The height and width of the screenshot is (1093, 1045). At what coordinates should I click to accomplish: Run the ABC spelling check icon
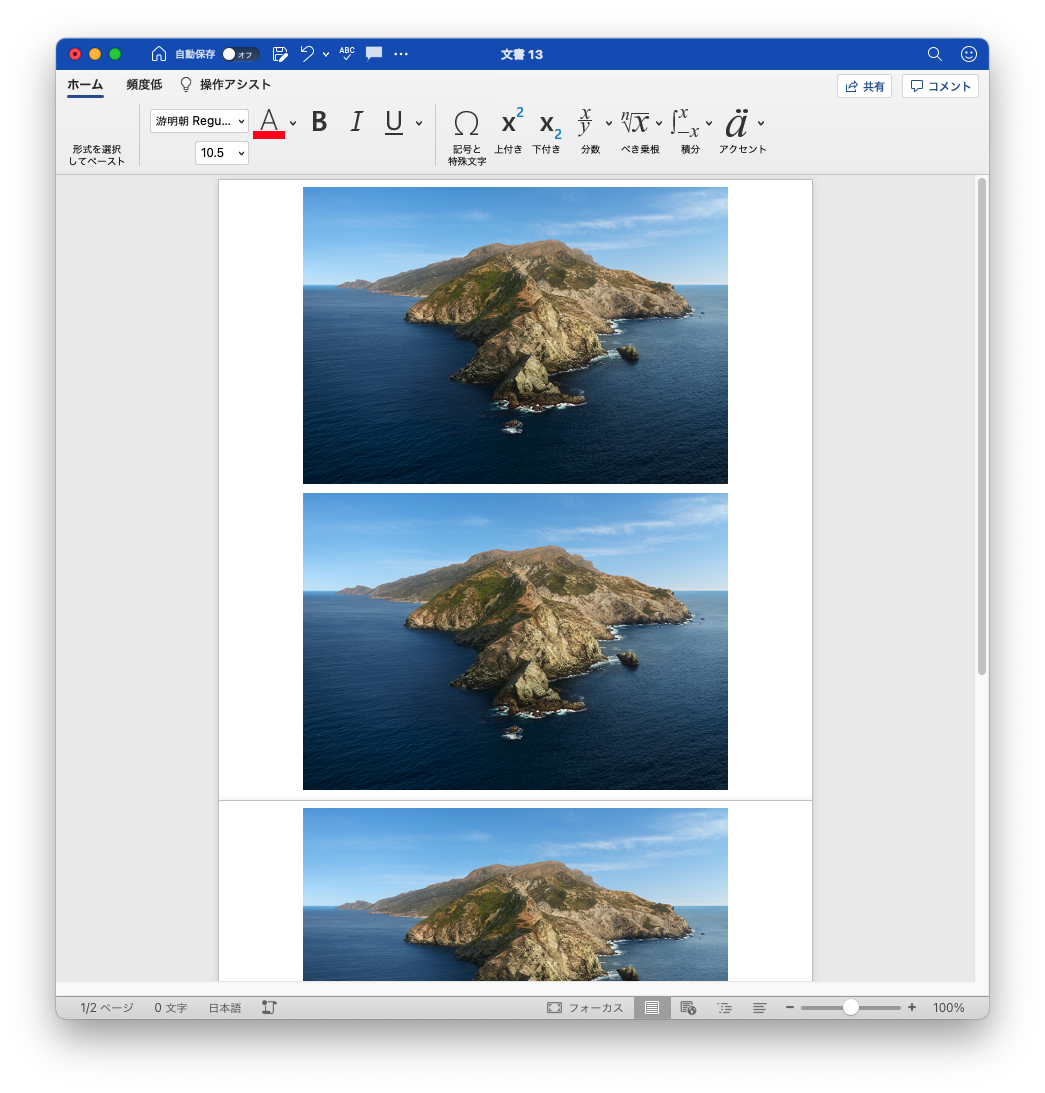coord(347,54)
